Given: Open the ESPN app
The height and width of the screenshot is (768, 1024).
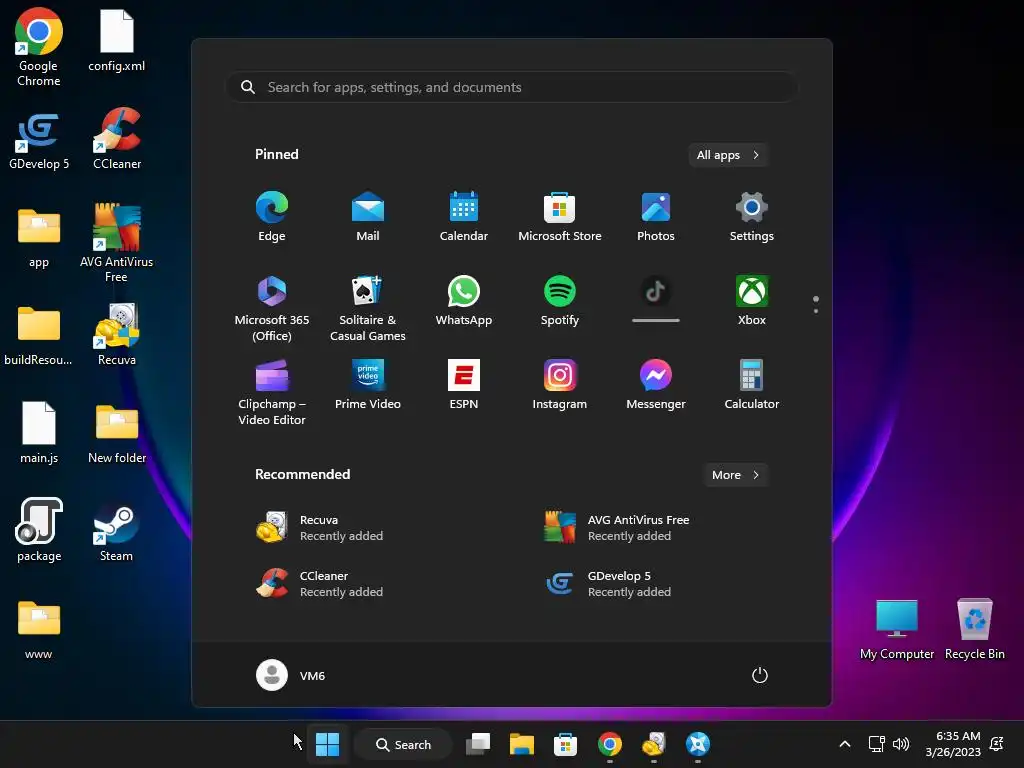Looking at the screenshot, I should [464, 385].
